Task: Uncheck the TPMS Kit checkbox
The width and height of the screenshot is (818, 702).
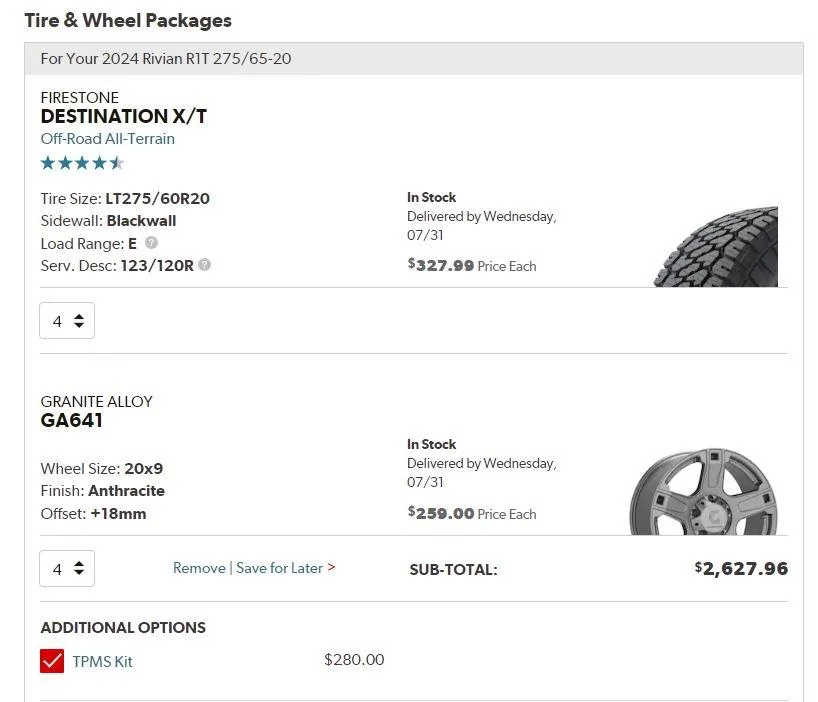Action: coord(52,661)
